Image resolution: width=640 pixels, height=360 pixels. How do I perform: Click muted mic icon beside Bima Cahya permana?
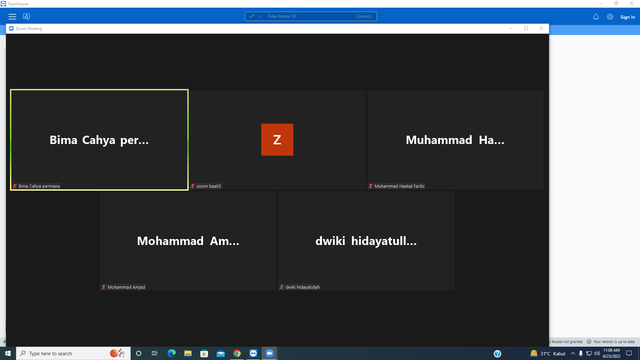(x=15, y=186)
